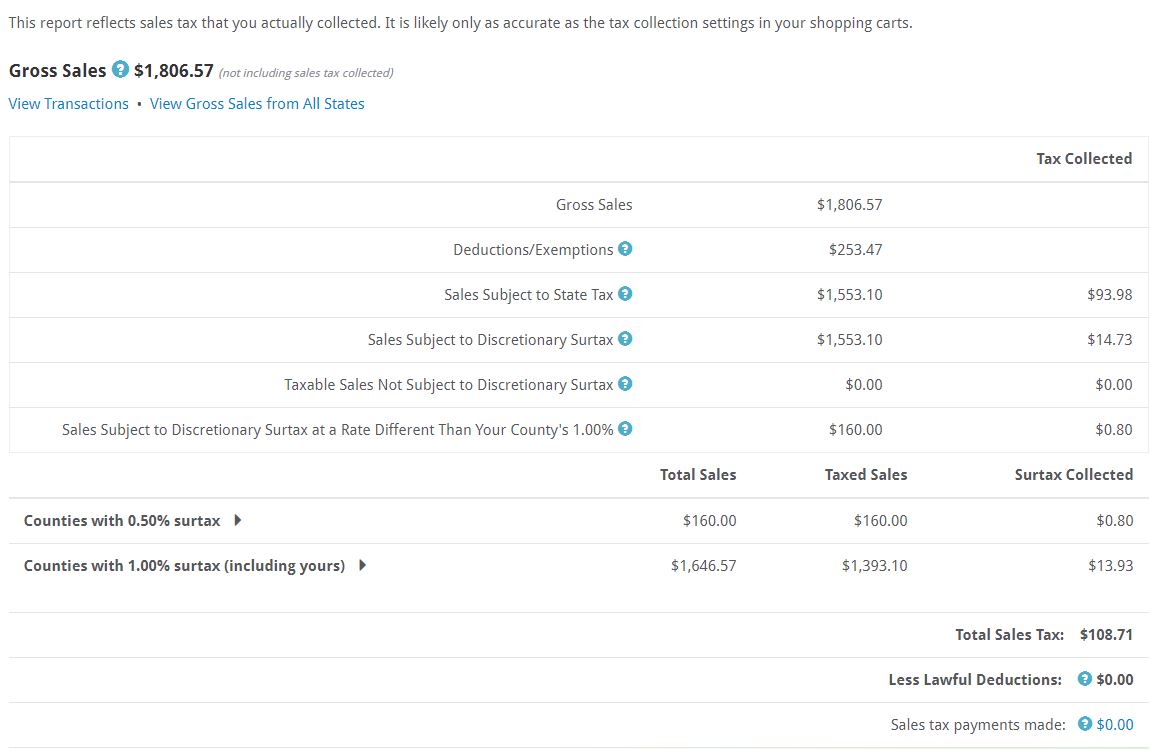Click help icon for Taxable Sales Not Subject row

(625, 384)
